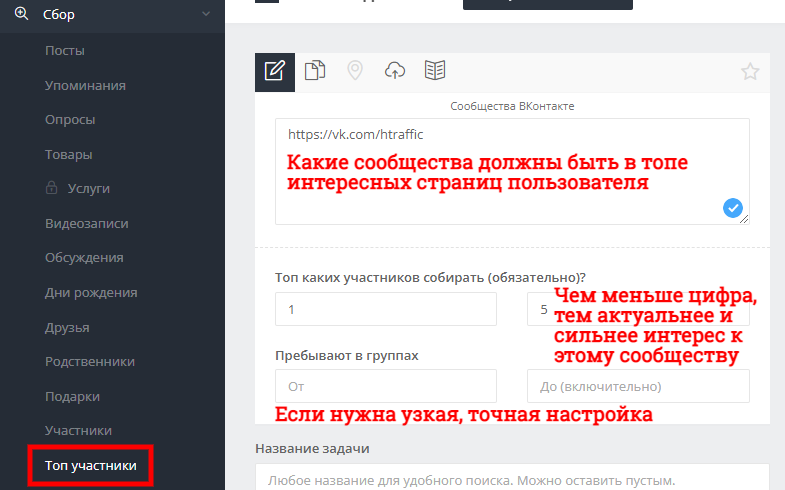This screenshot has width=785, height=490.
Task: Open Дни рождения section
Action: click(x=91, y=292)
